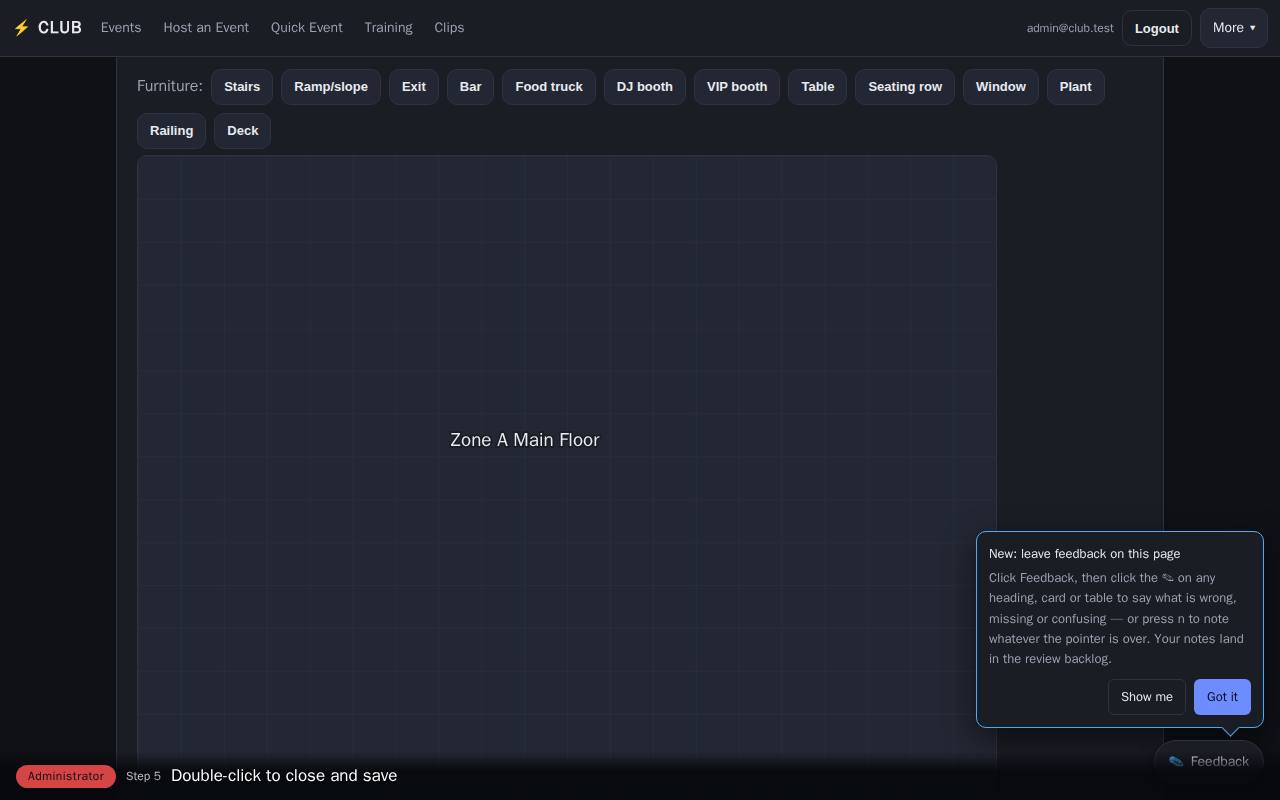Open Quick Event from the navbar

pyautogui.click(x=307, y=28)
